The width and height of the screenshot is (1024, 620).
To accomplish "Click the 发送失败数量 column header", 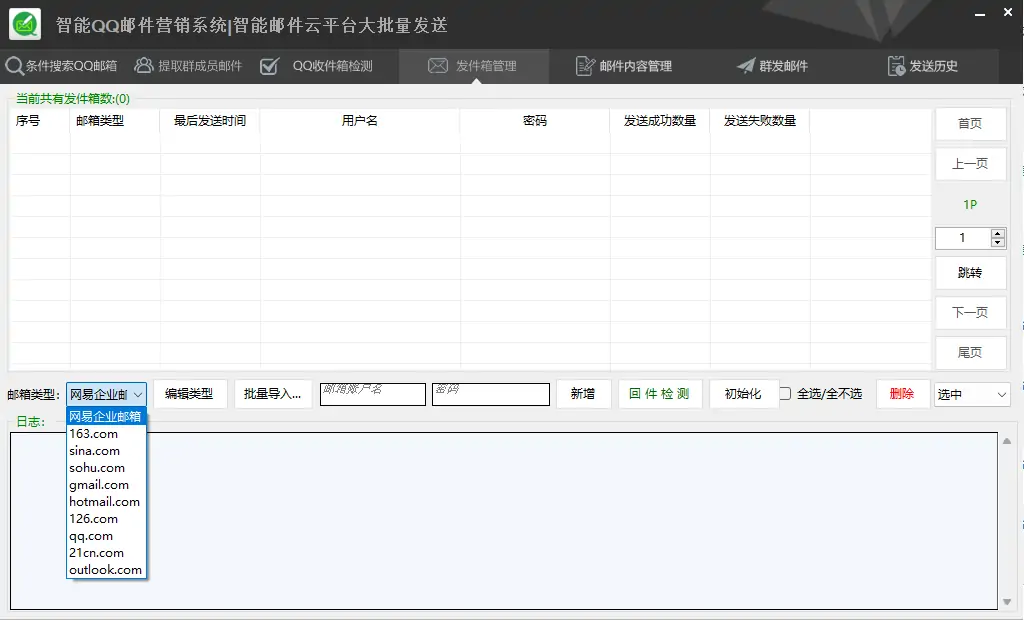I will 760,121.
